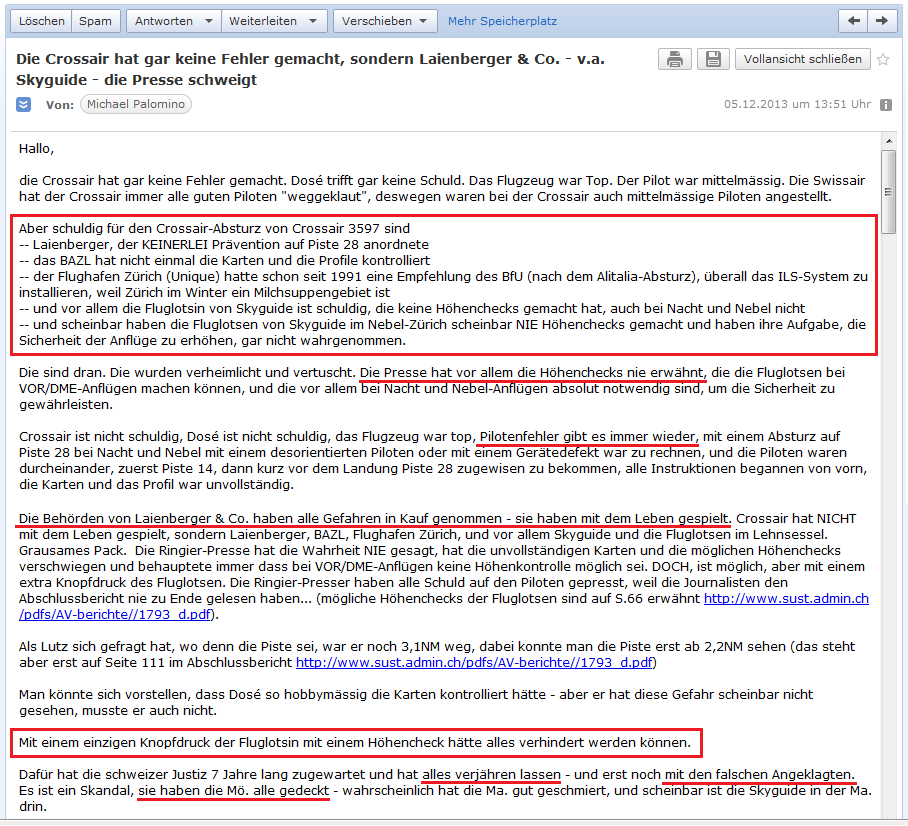
Task: Open the Weiterleiten dropdown arrow
Action: point(312,21)
